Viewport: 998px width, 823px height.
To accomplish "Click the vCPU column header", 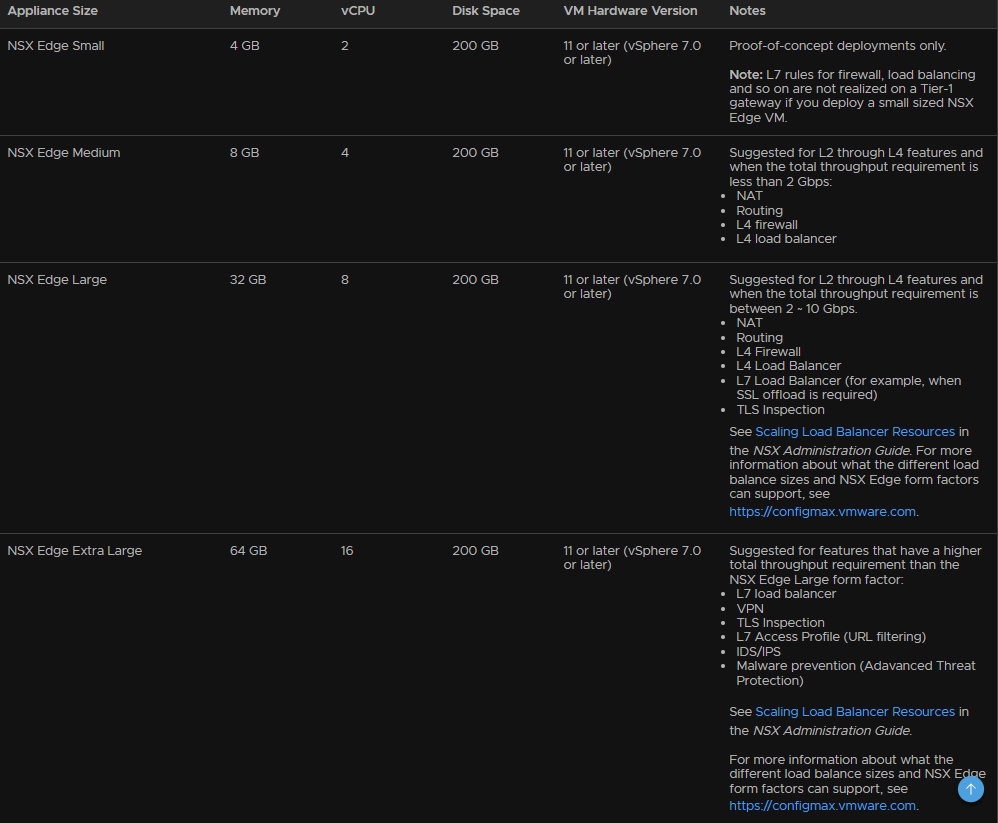I will pyautogui.click(x=358, y=11).
